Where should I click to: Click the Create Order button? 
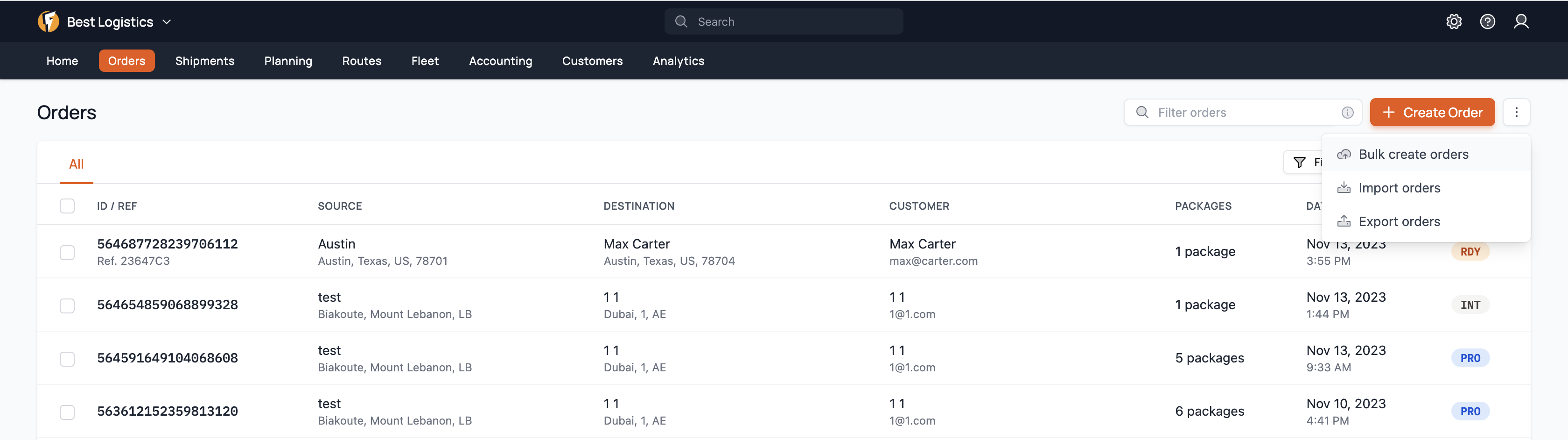pos(1432,113)
